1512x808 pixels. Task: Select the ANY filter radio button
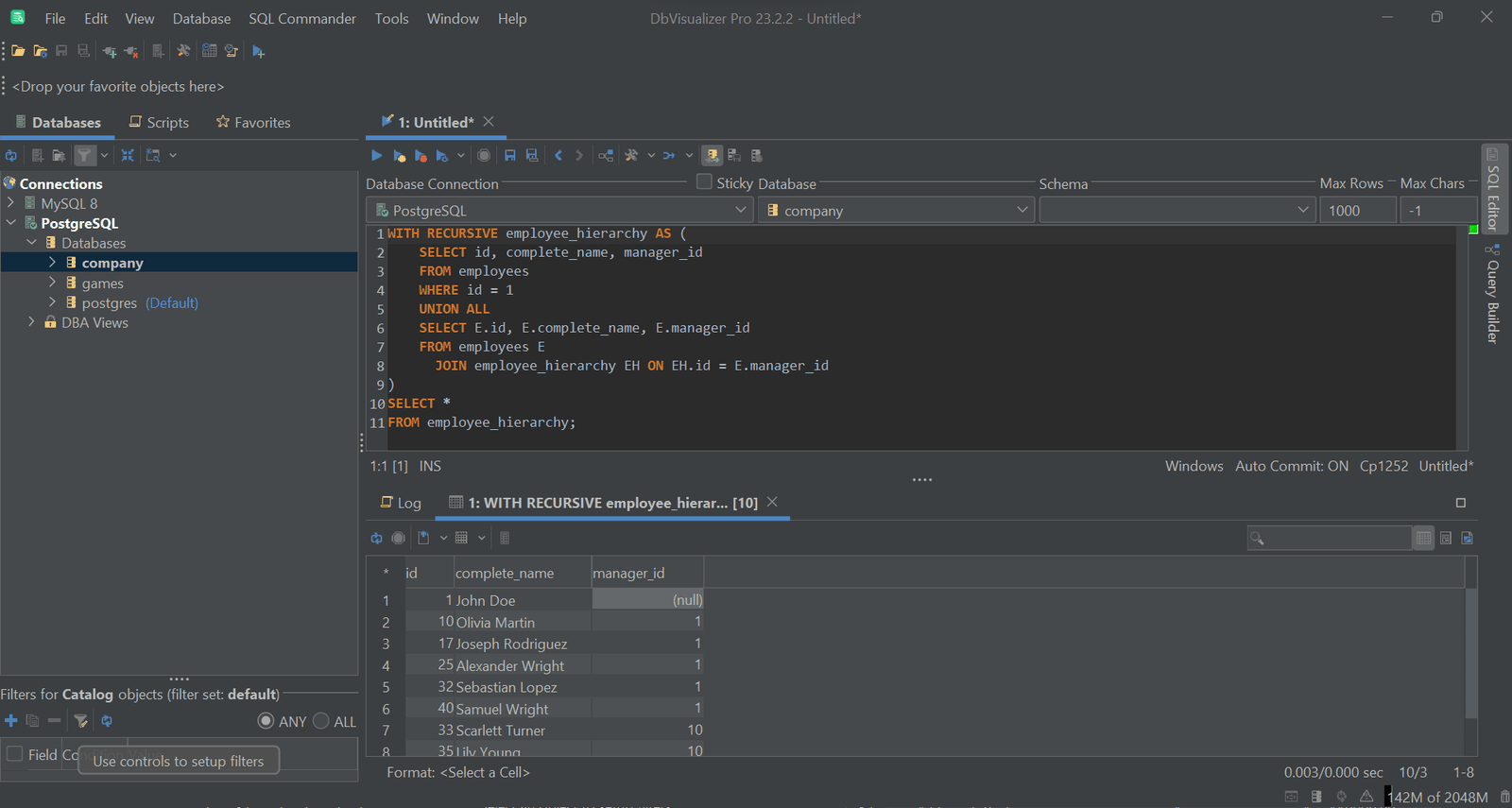(266, 721)
